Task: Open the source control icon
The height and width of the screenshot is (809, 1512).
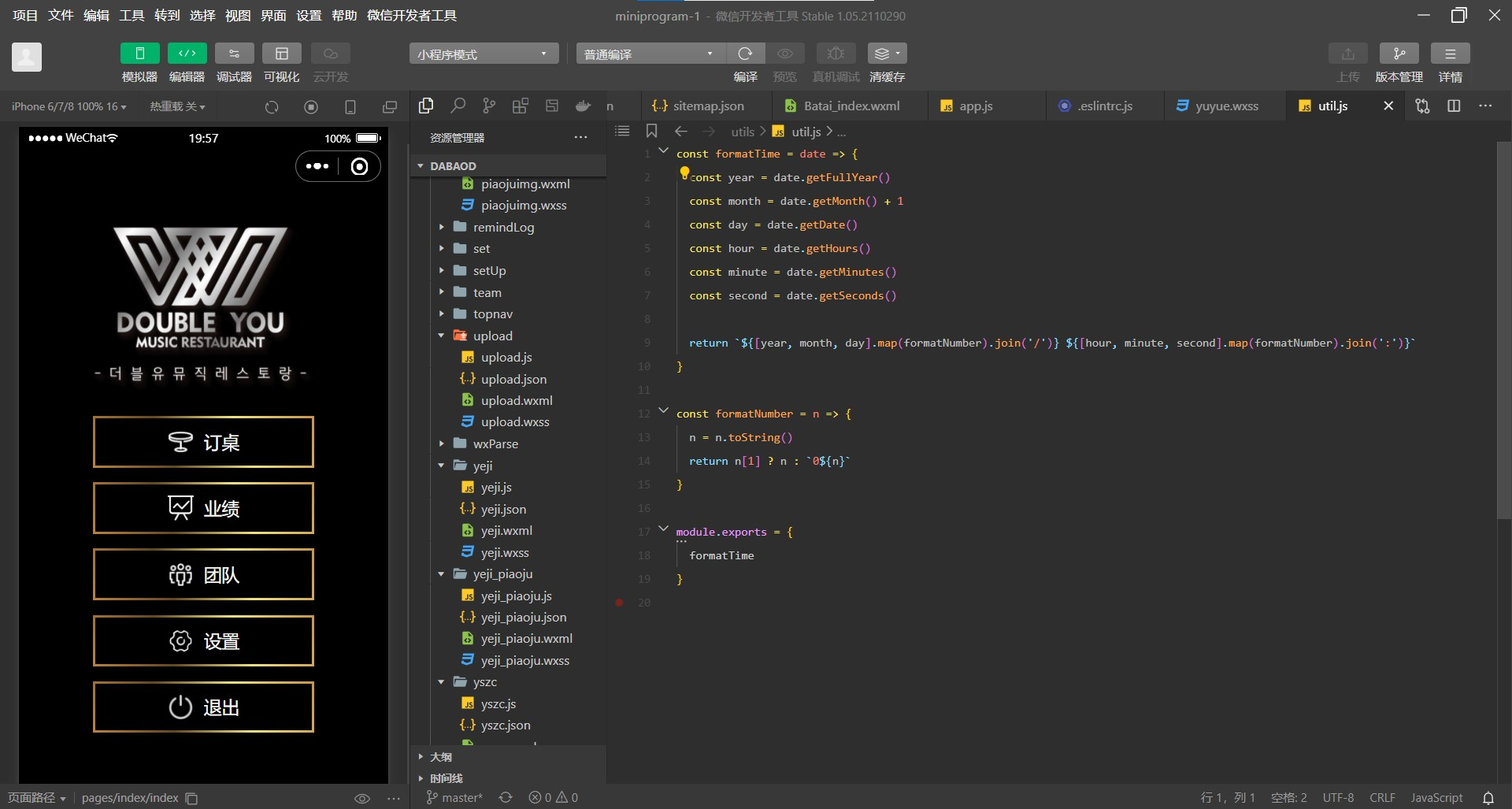Action: click(x=489, y=106)
